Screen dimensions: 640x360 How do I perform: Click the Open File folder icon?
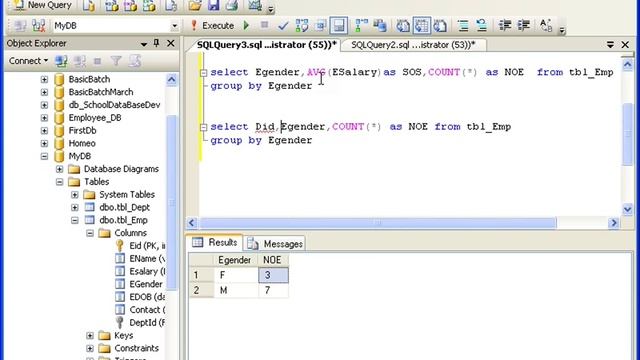click(x=195, y=5)
